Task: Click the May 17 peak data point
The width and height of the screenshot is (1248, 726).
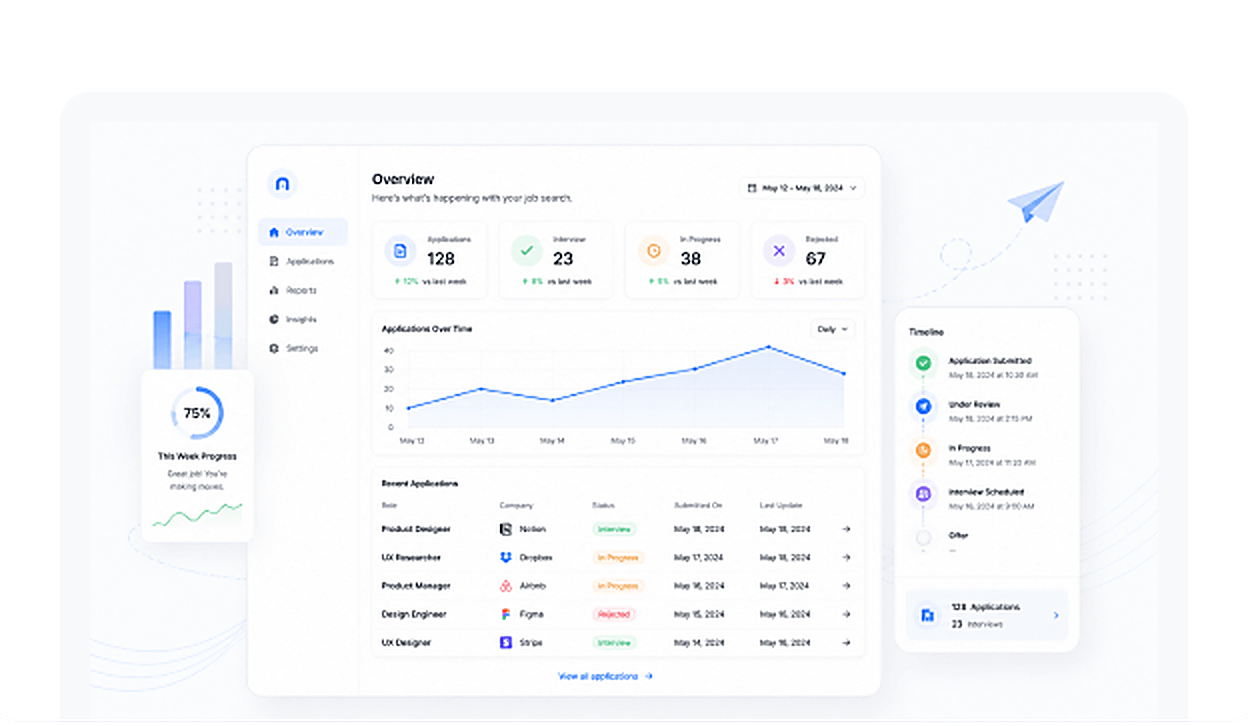Action: coord(768,347)
